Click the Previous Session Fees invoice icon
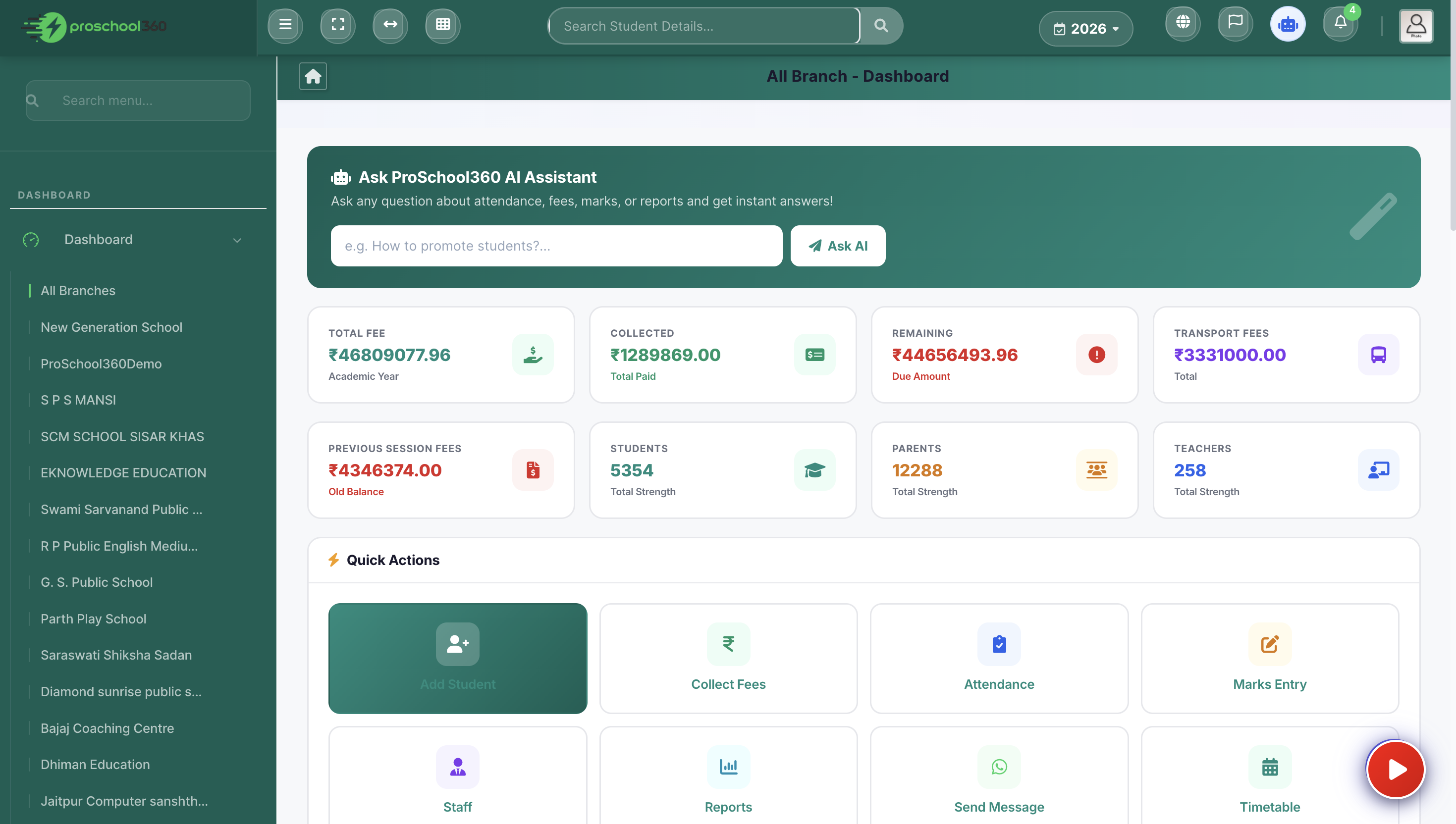This screenshot has width=1456, height=824. [x=533, y=470]
